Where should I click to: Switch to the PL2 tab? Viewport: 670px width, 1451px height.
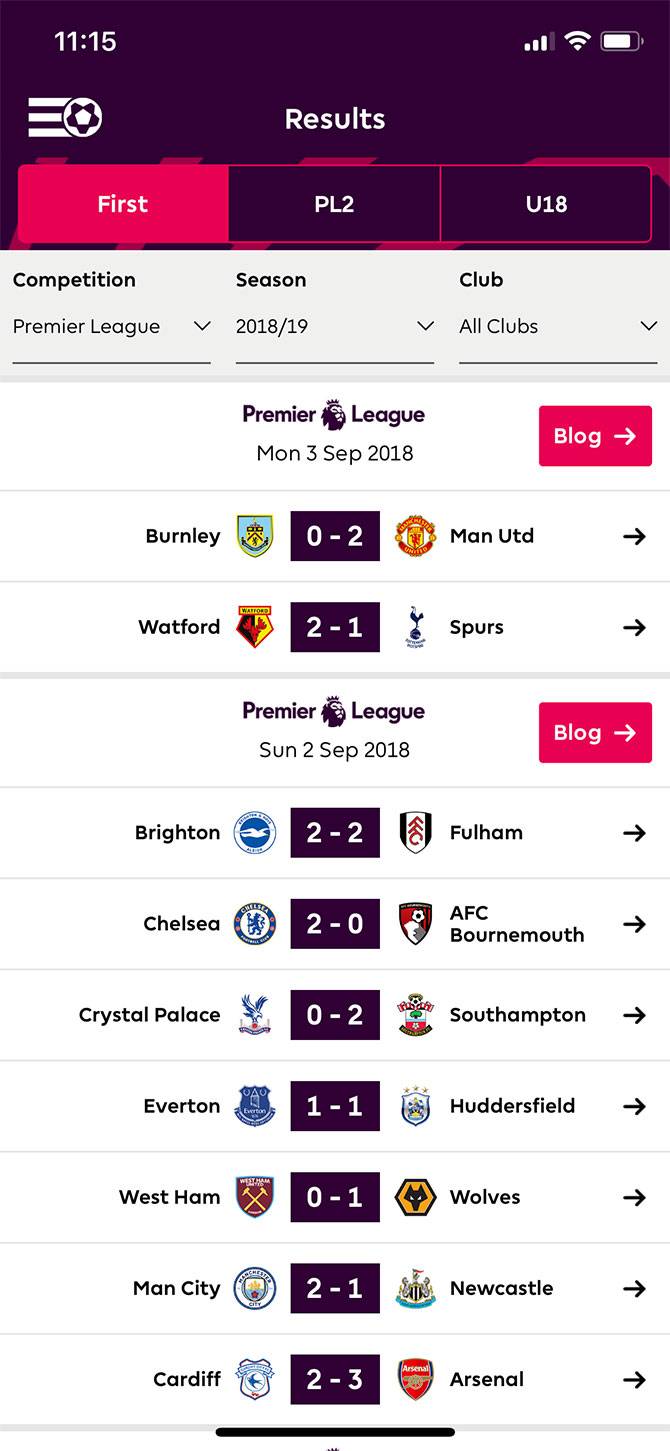pyautogui.click(x=334, y=204)
